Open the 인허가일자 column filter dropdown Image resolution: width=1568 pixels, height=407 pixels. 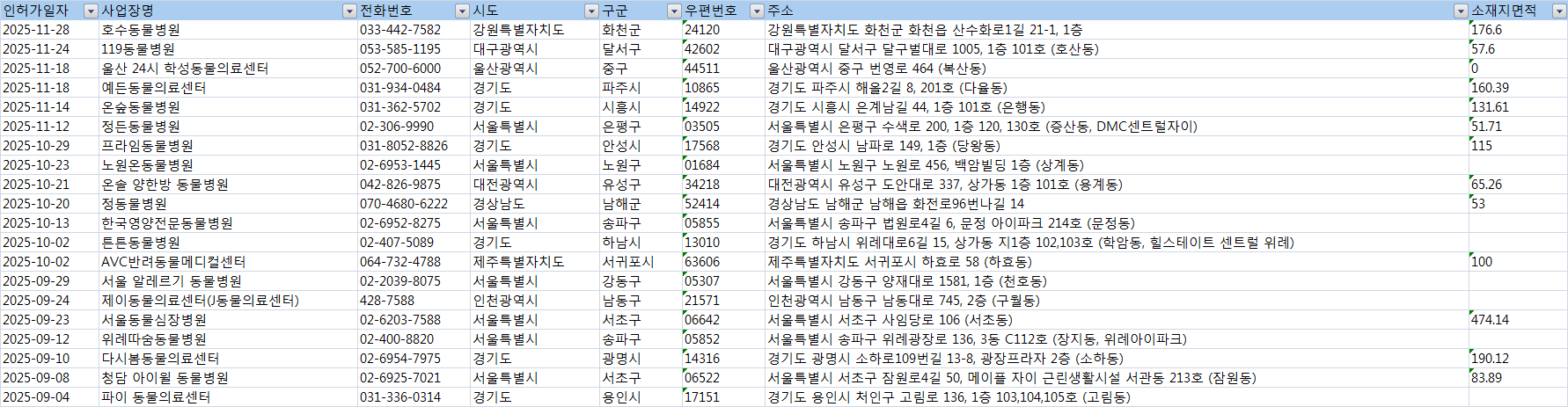click(x=91, y=11)
